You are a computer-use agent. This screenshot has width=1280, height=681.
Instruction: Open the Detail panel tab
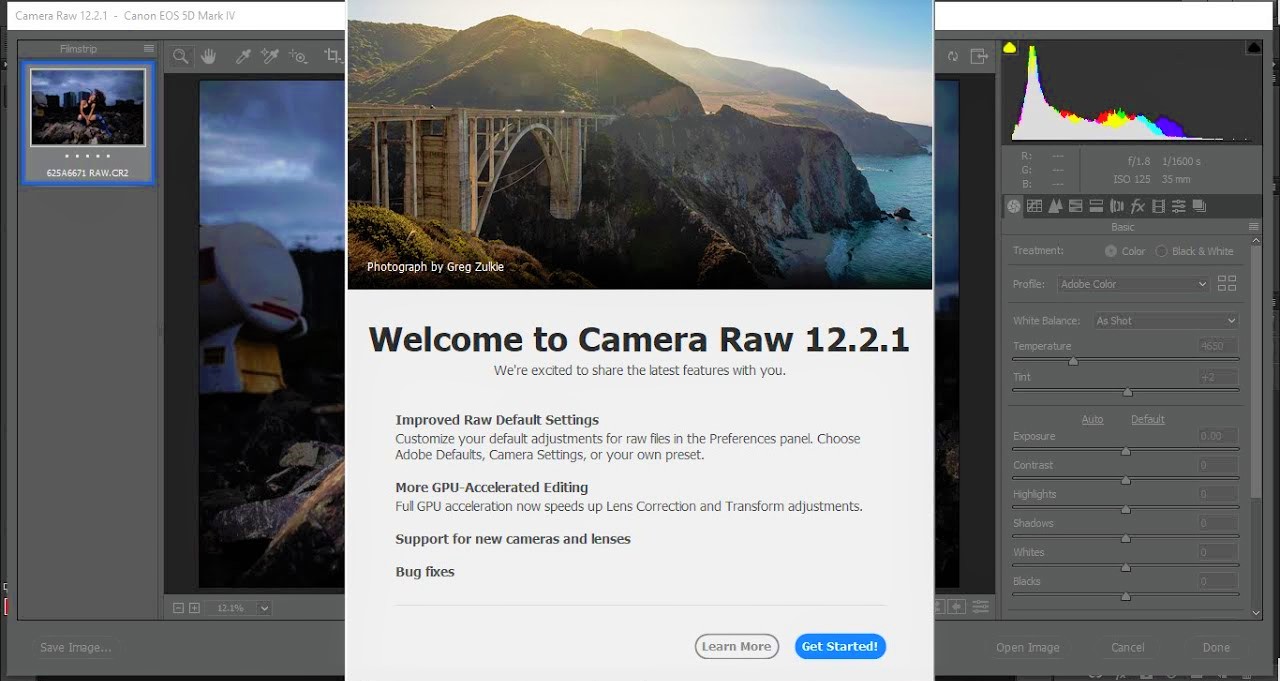[1055, 206]
